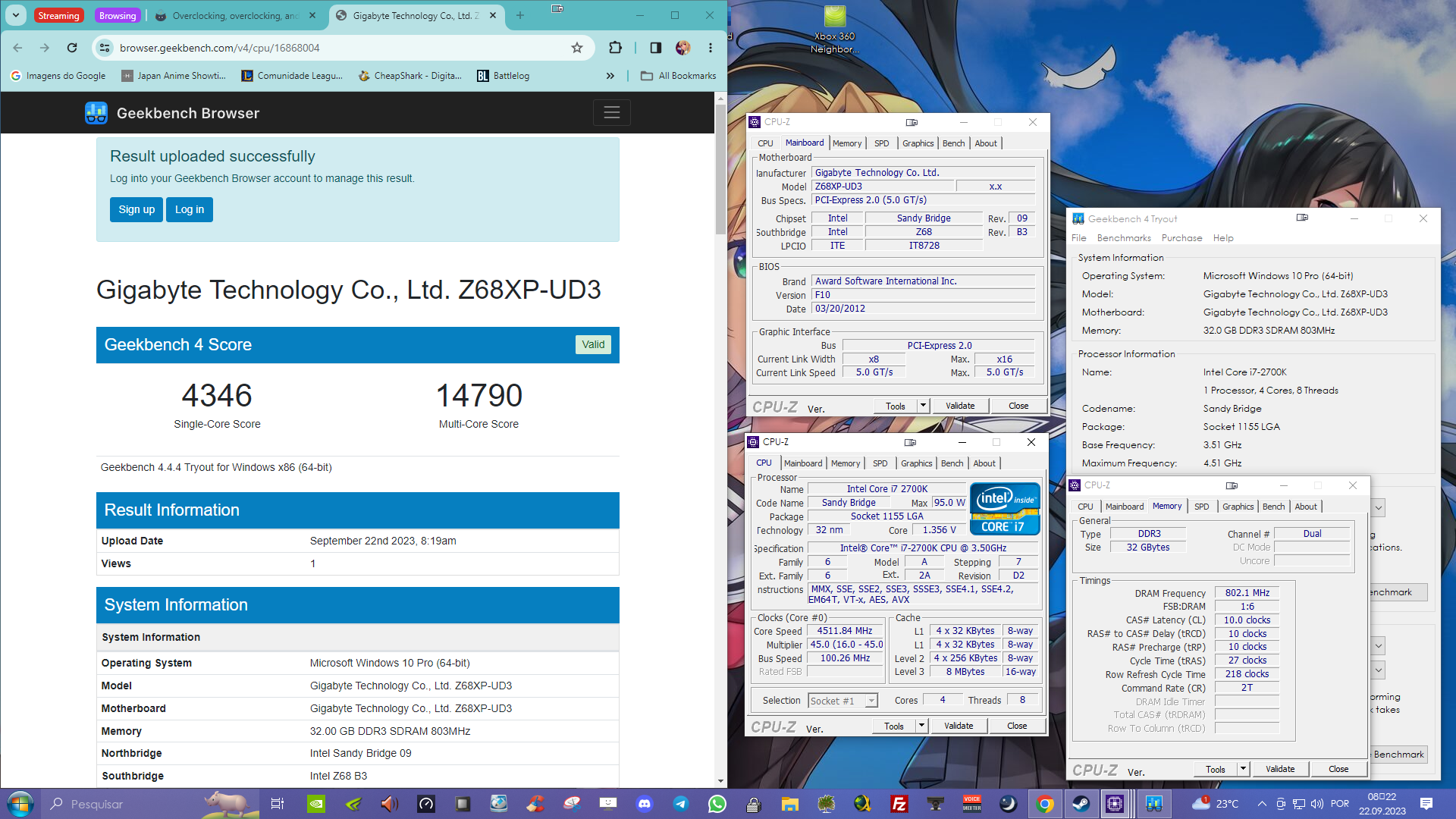The width and height of the screenshot is (1456, 819).
Task: Open Help menu in Geekbench 4
Action: [1223, 238]
